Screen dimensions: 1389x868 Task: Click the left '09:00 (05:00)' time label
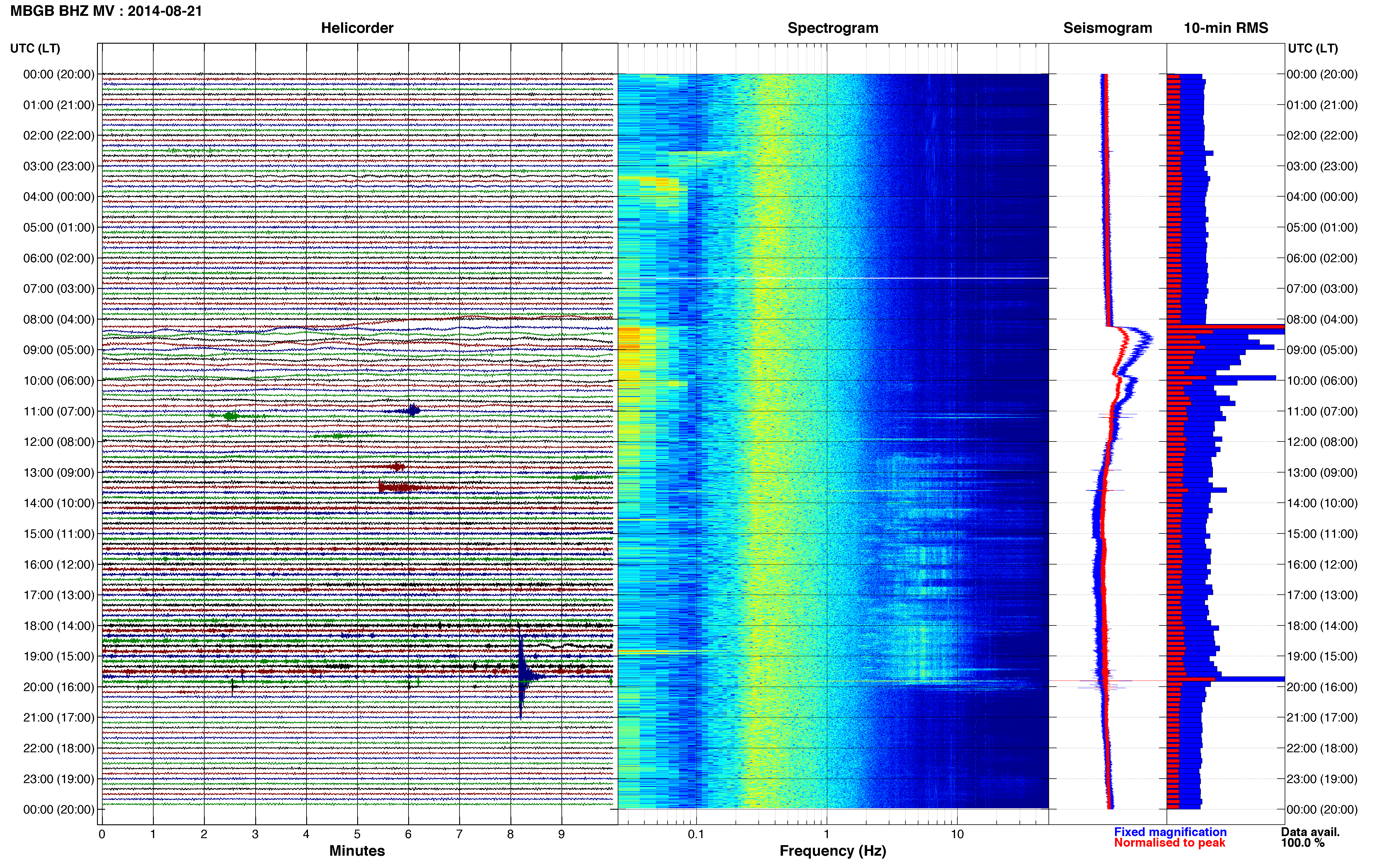point(59,350)
